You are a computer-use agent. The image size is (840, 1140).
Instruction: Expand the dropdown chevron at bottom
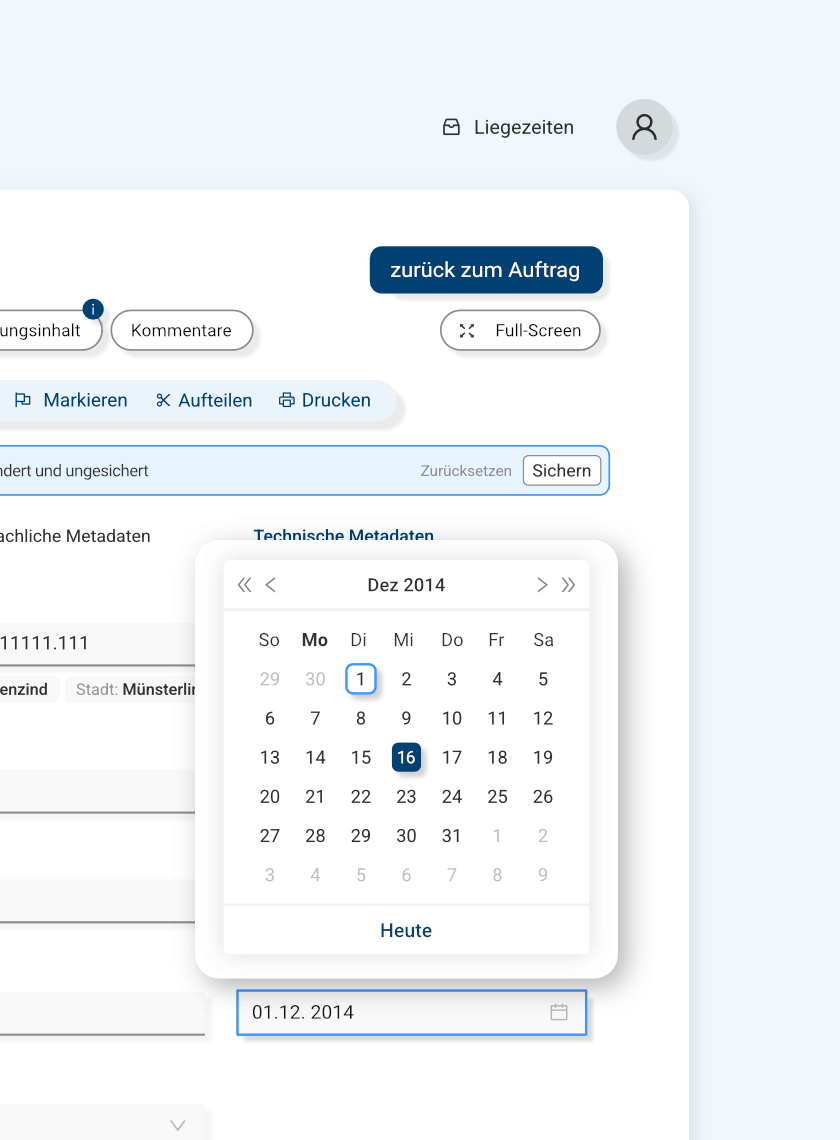tap(177, 1125)
